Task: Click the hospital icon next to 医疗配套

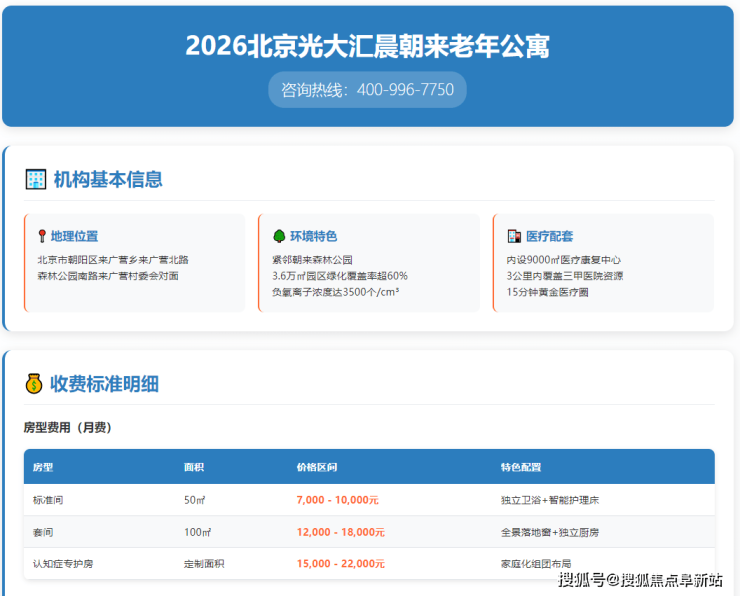Action: (x=514, y=237)
